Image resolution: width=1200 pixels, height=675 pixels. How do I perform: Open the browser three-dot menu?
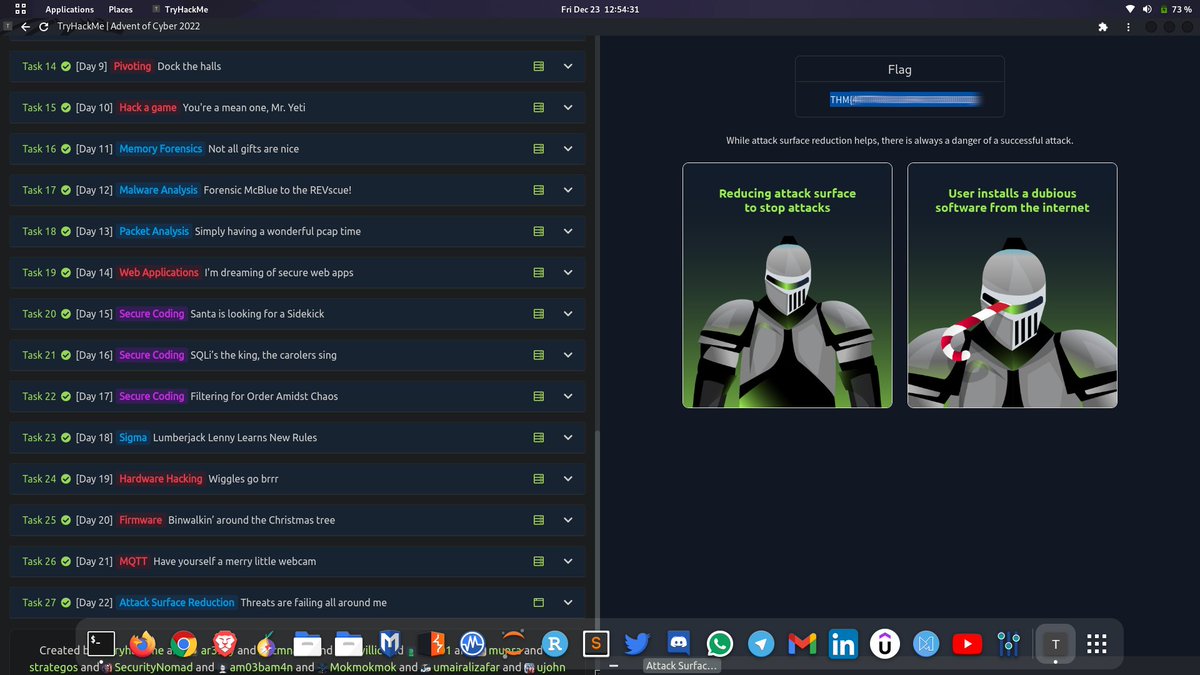pos(1128,27)
